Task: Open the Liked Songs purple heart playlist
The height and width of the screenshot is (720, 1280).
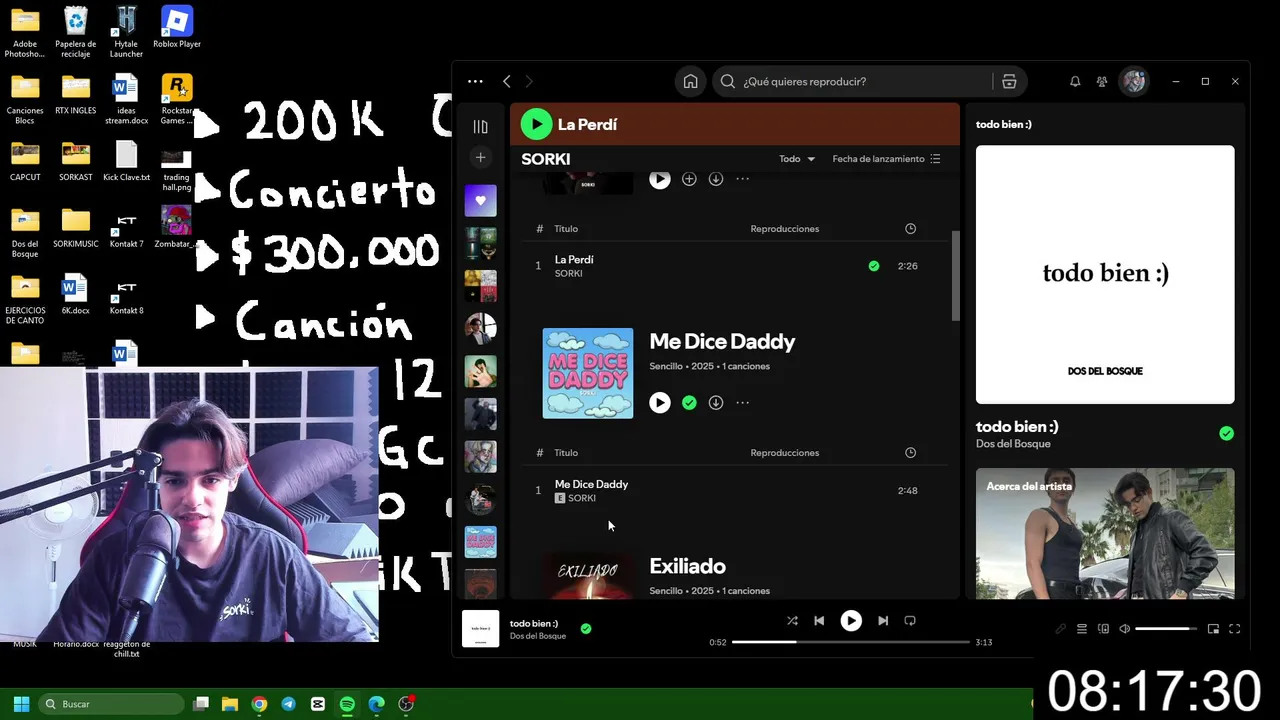Action: (x=480, y=200)
